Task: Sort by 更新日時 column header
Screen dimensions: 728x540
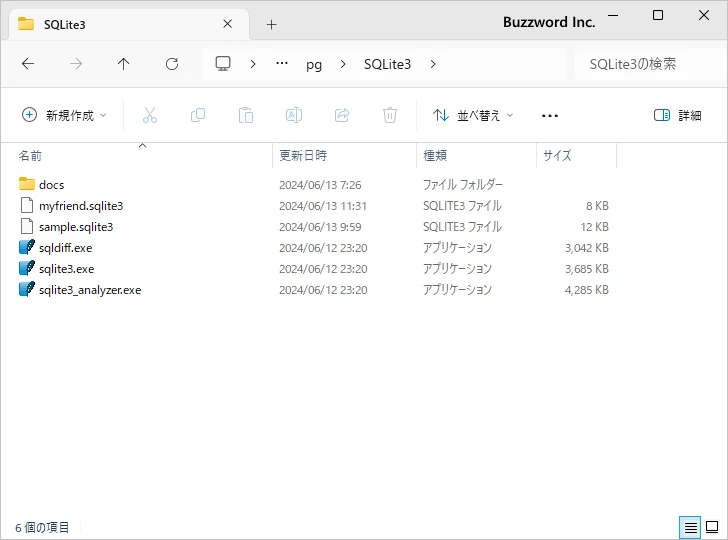Action: click(x=303, y=156)
